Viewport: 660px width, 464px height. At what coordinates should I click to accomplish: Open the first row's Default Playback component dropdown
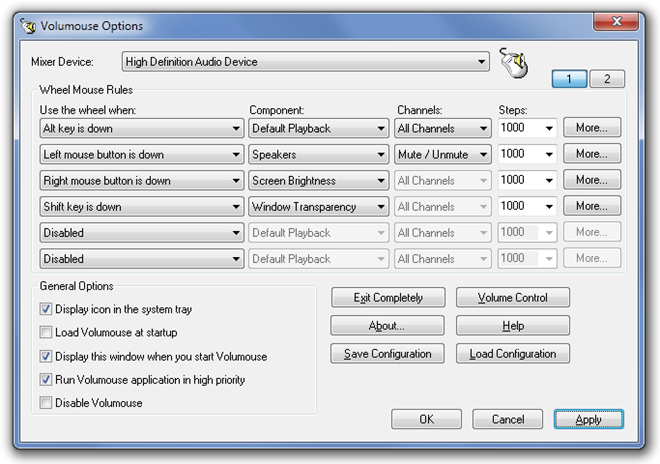[x=319, y=128]
